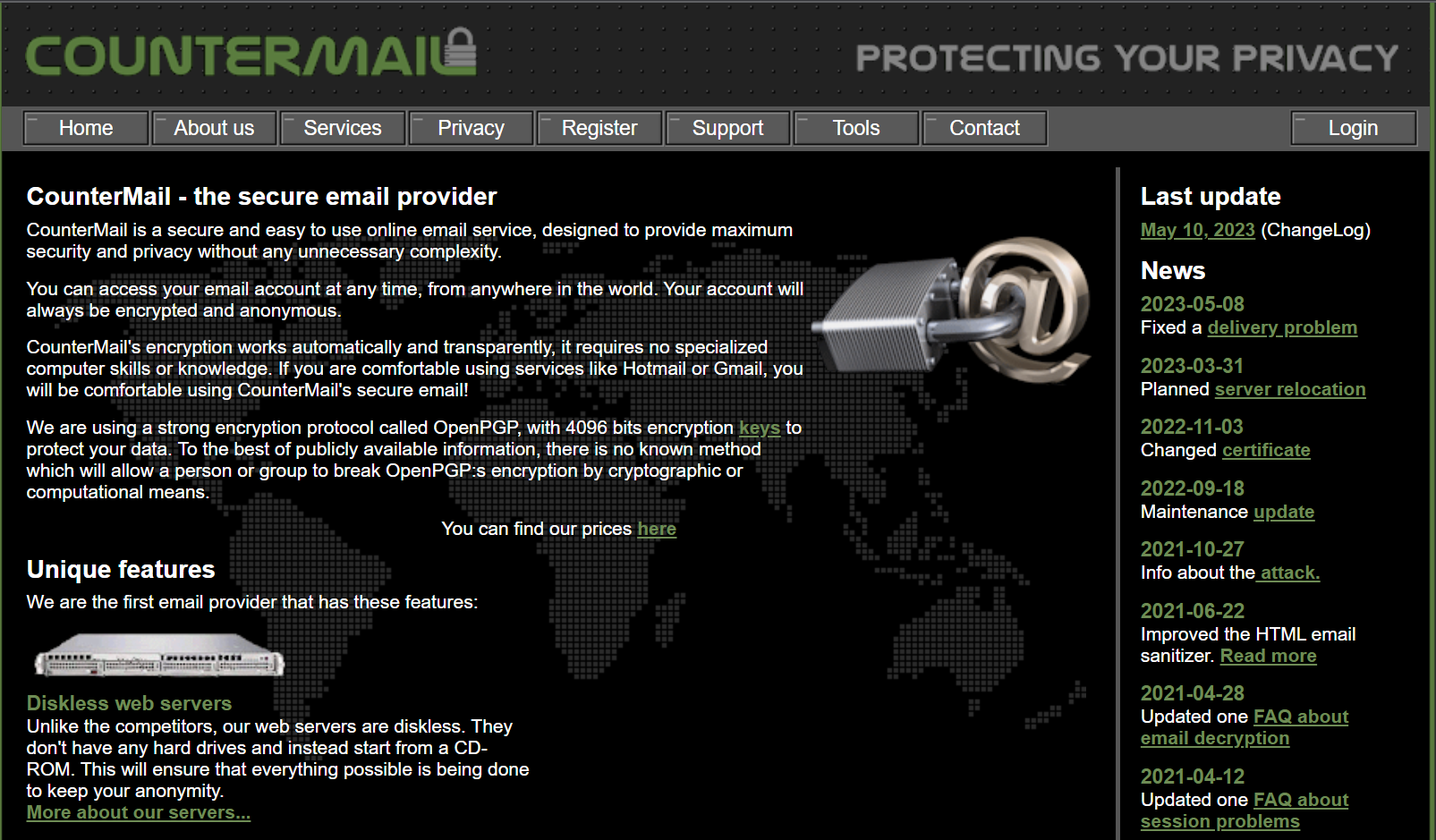This screenshot has height=840, width=1436.
Task: Open the Contact page
Action: 984,128
